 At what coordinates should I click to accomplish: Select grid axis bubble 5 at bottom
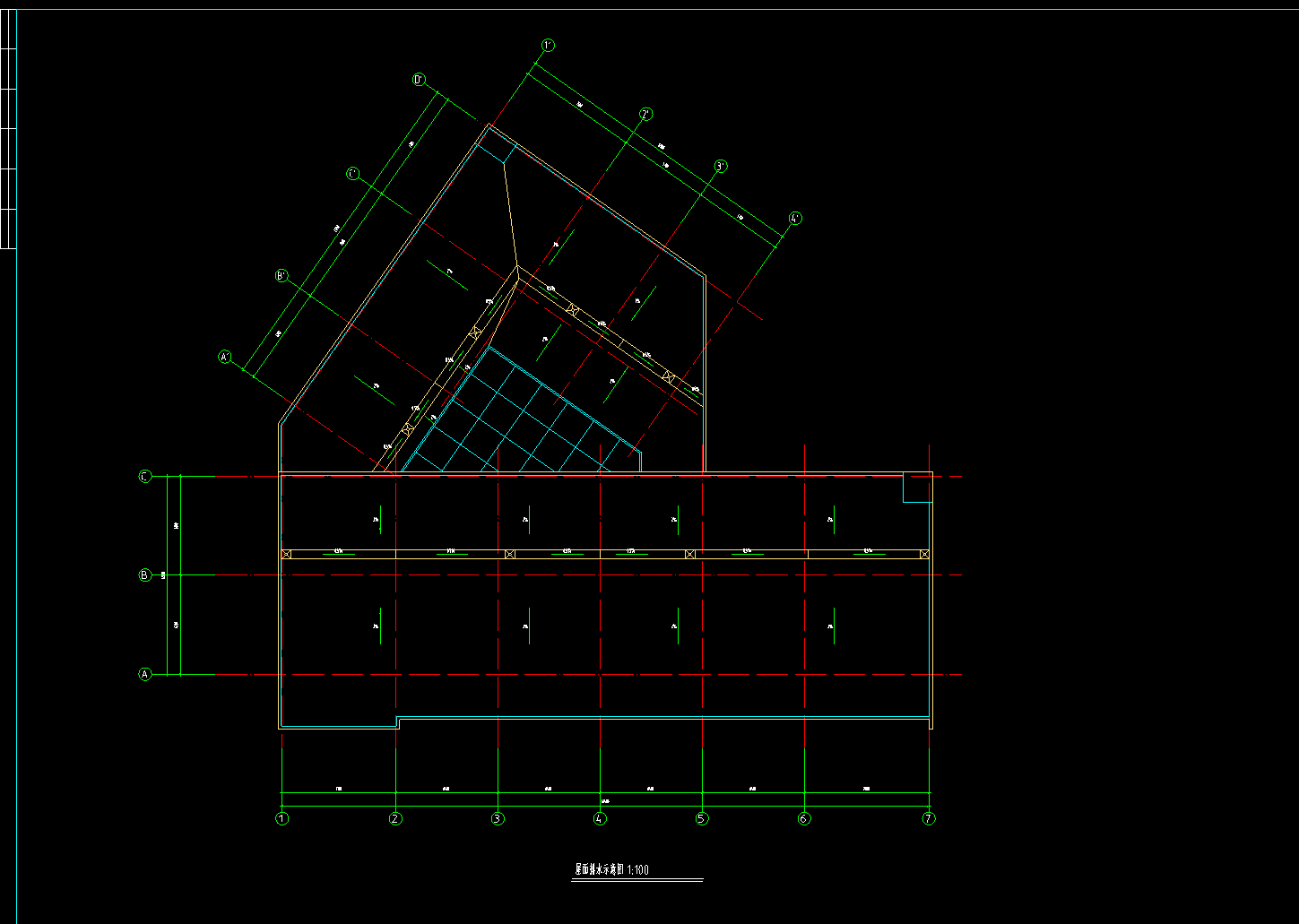[x=702, y=818]
